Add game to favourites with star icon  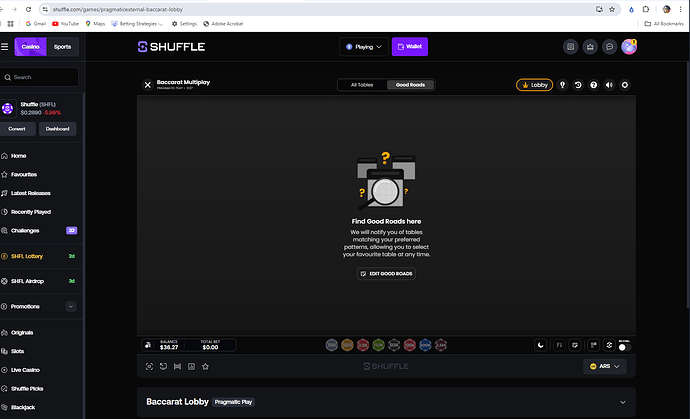(x=205, y=367)
